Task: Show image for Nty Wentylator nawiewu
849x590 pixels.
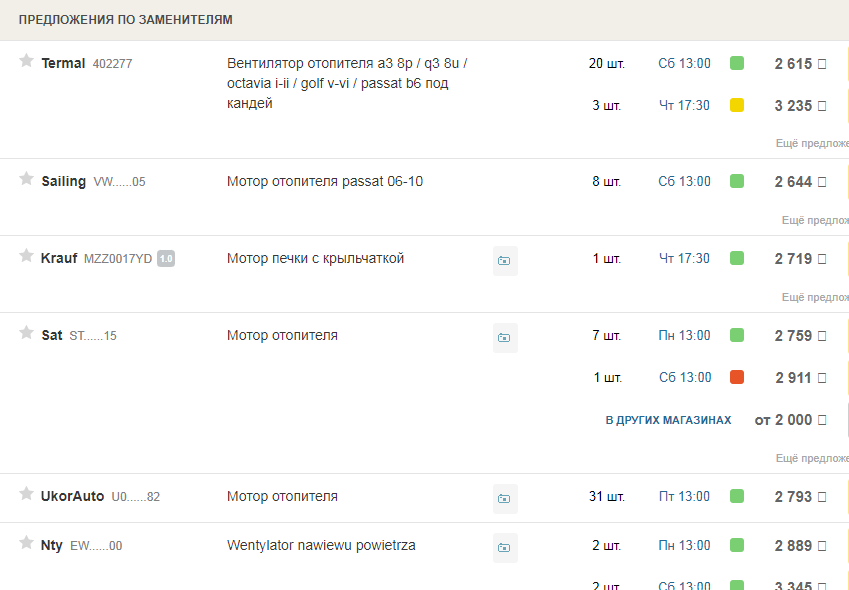Action: tap(505, 547)
